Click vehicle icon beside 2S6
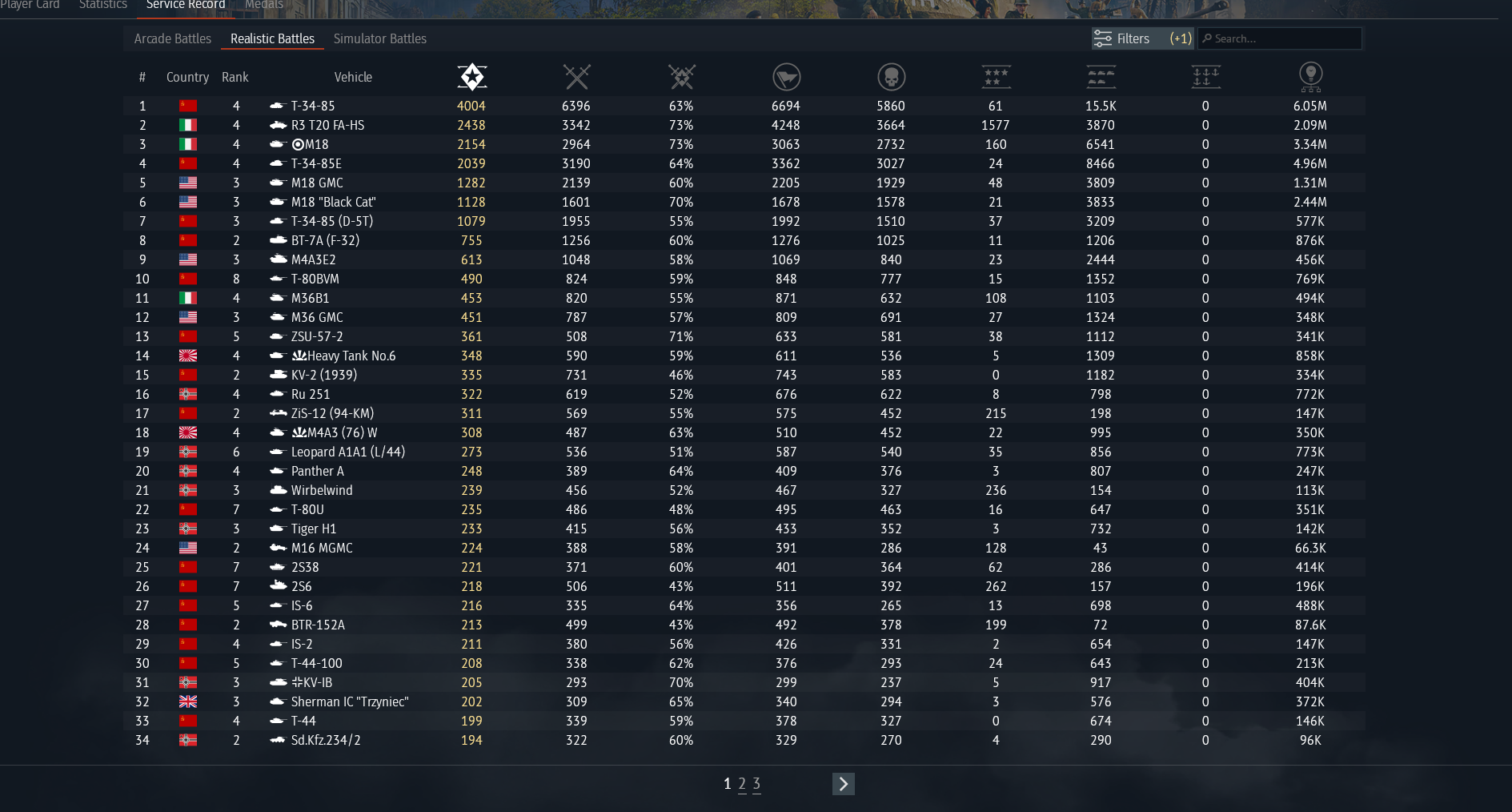This screenshot has width=1512, height=812. [x=278, y=586]
